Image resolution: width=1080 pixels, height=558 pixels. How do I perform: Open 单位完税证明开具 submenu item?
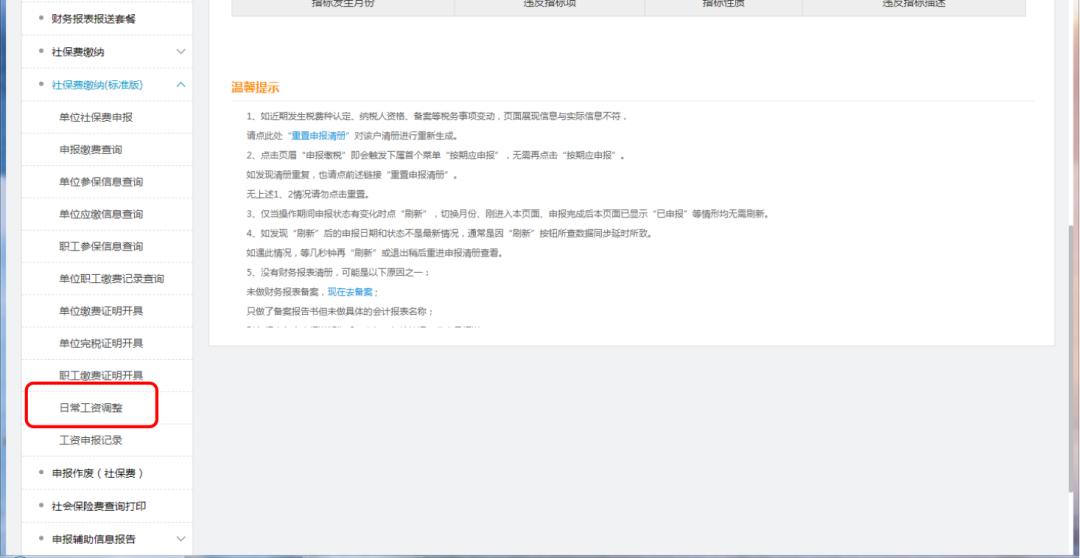pyautogui.click(x=101, y=343)
